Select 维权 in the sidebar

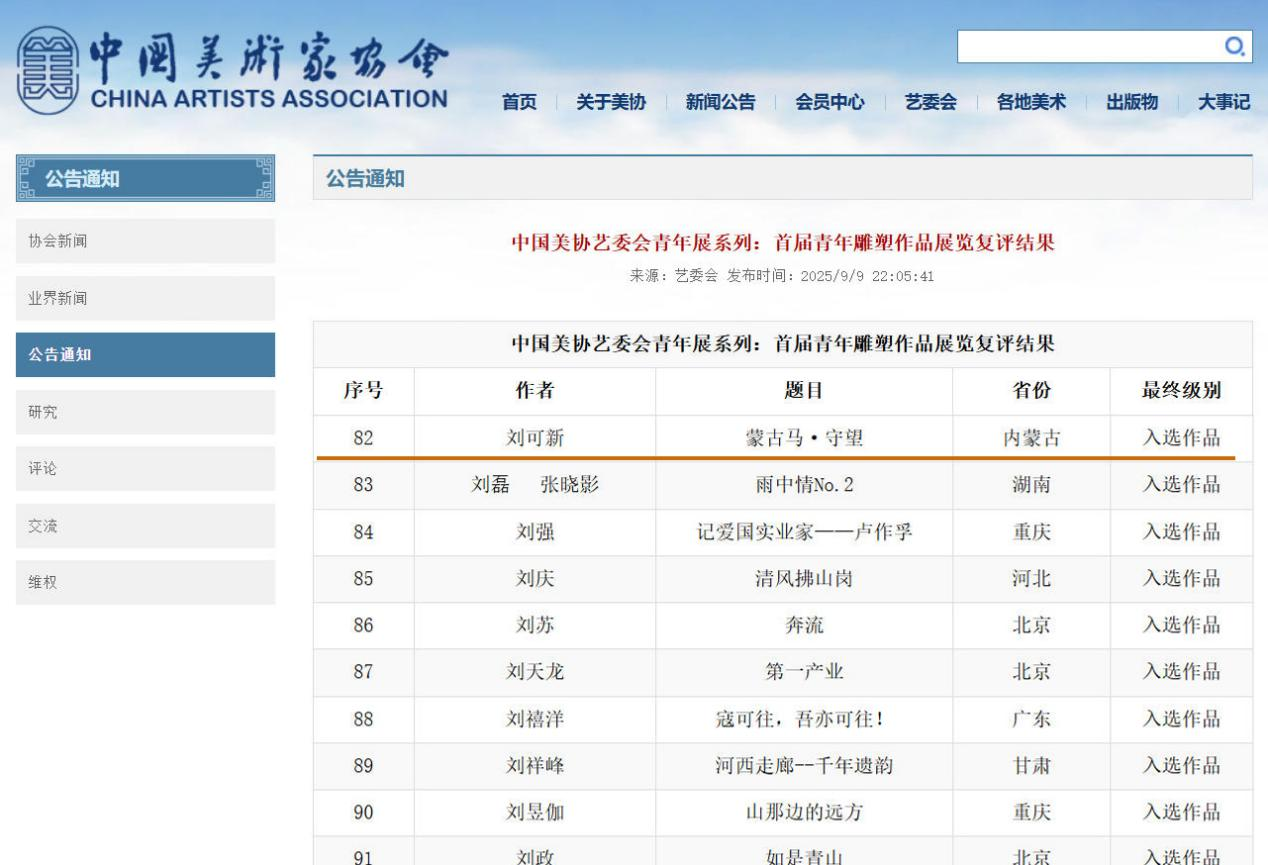tap(145, 583)
